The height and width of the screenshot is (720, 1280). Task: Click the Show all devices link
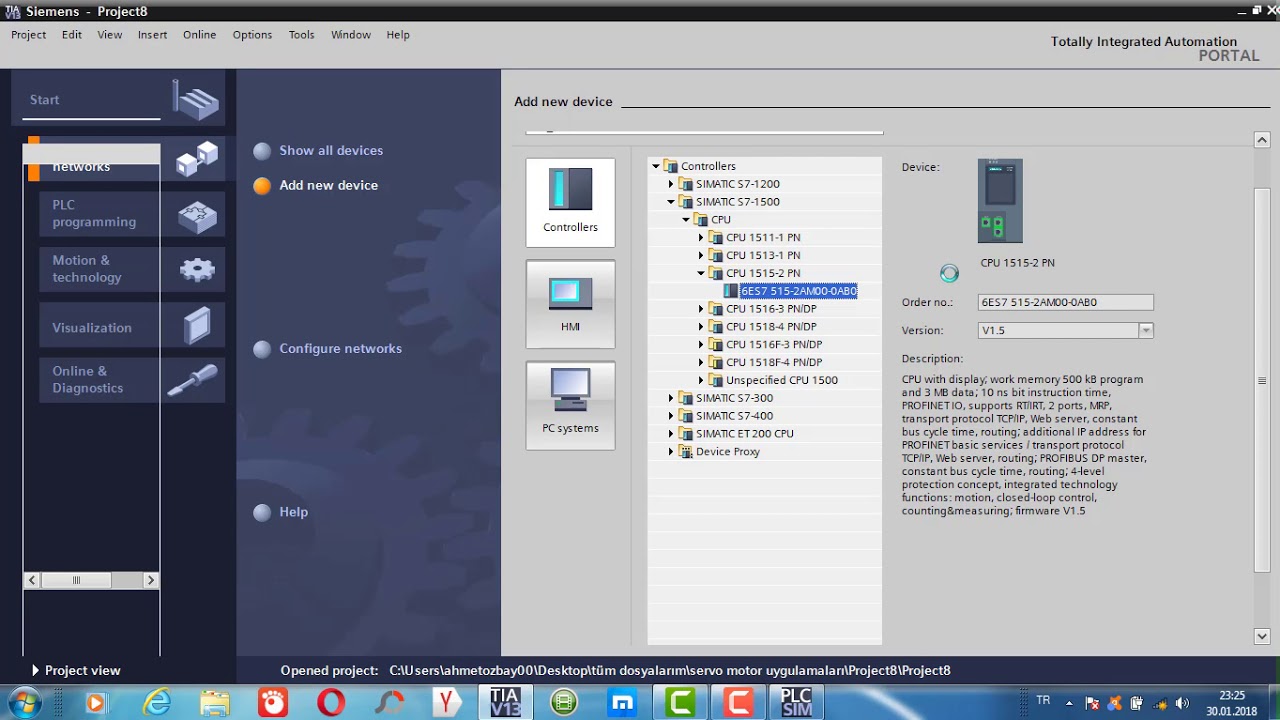(331, 151)
